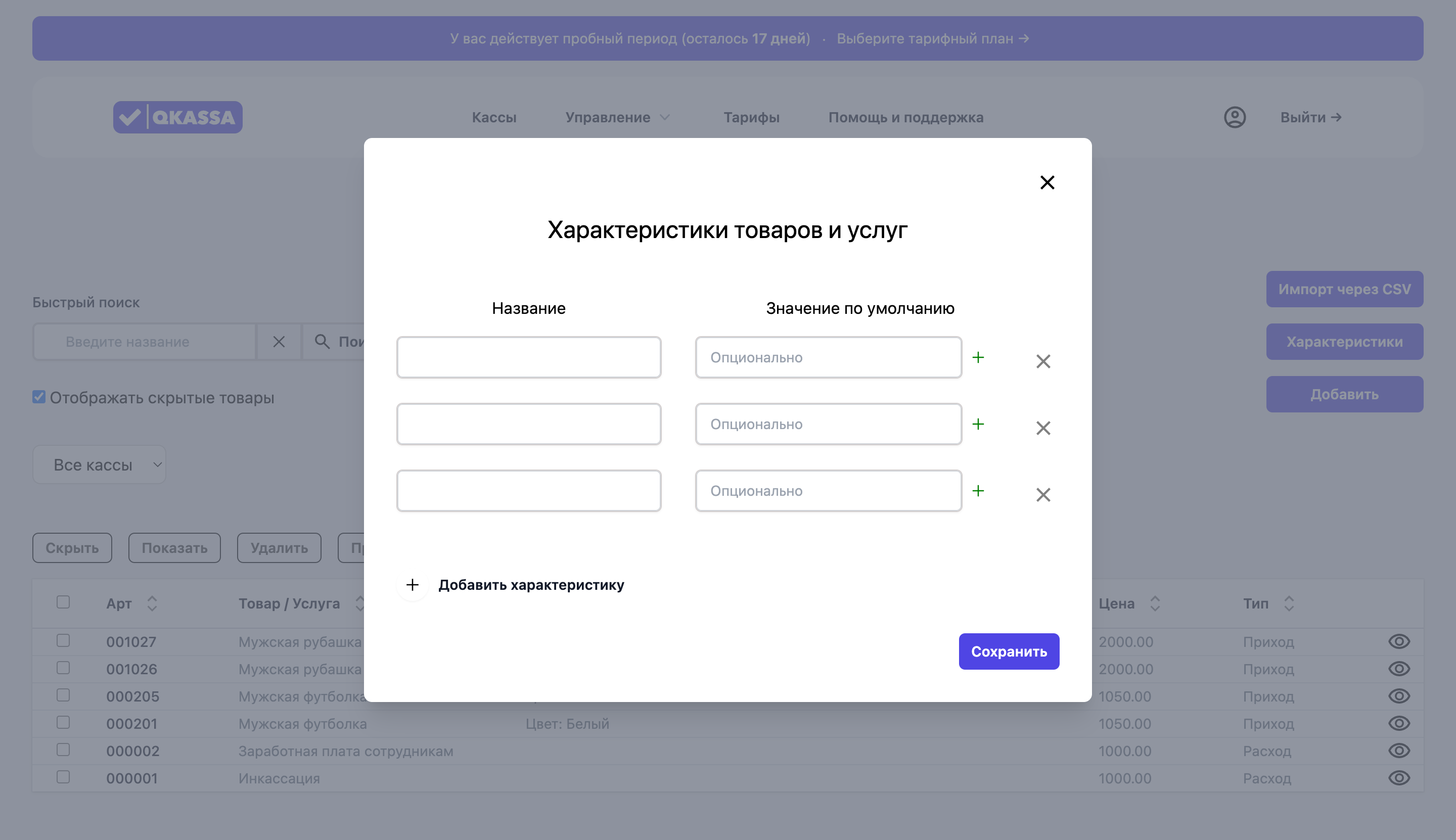Screen dimensions: 1456x840
Task: Remove the third characteristic row
Action: (1043, 494)
